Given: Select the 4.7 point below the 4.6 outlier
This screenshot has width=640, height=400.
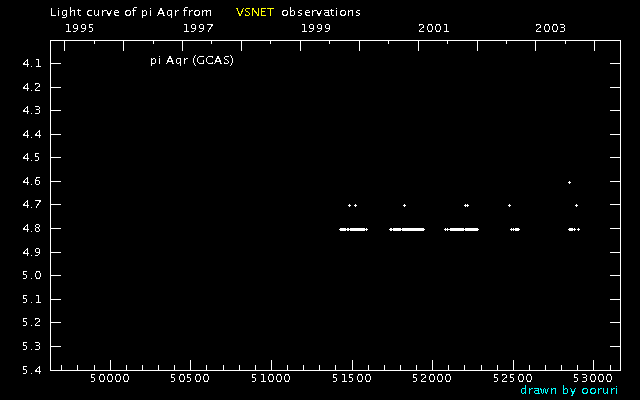Looking at the screenshot, I should click(x=576, y=205).
